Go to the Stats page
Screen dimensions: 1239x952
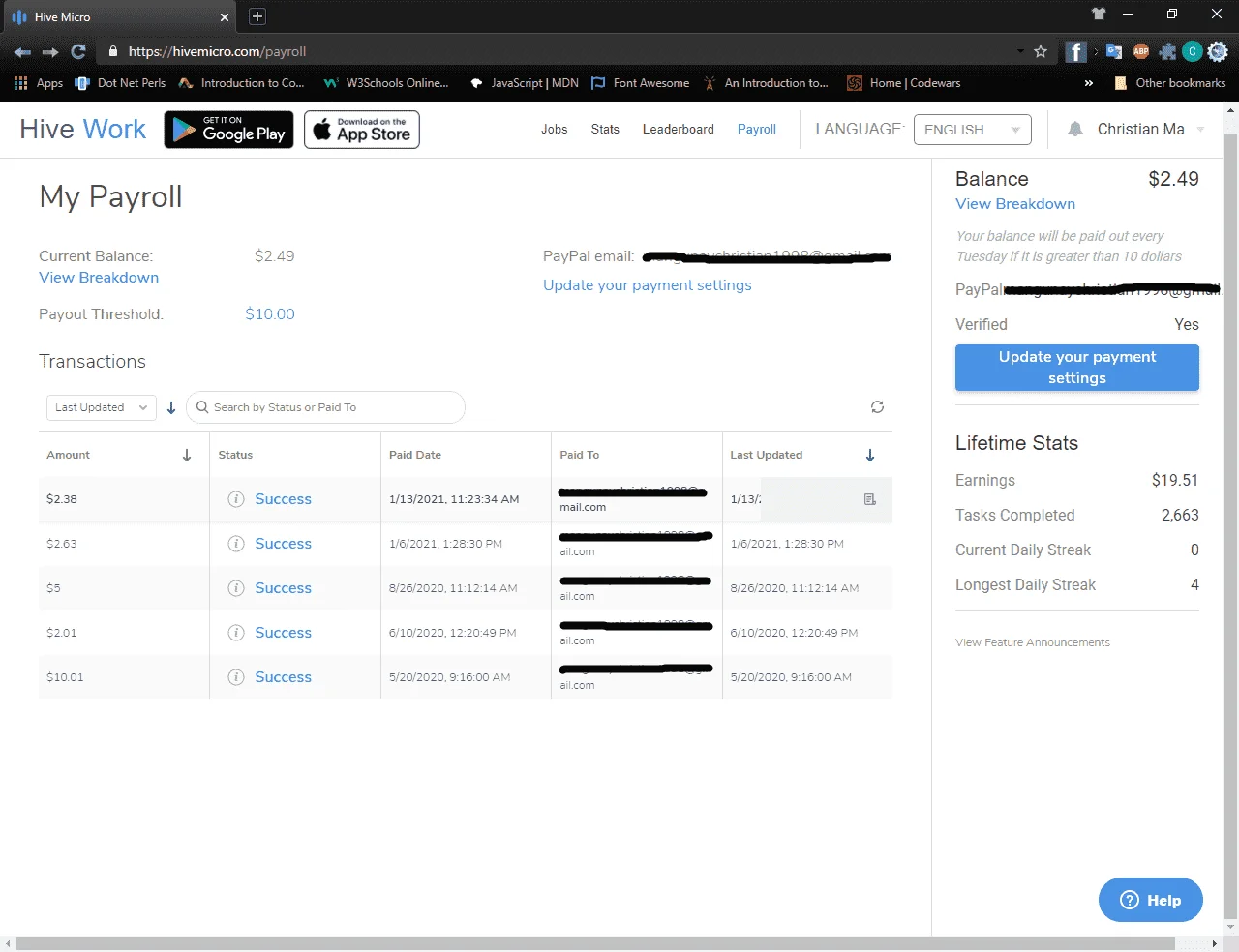pos(605,130)
